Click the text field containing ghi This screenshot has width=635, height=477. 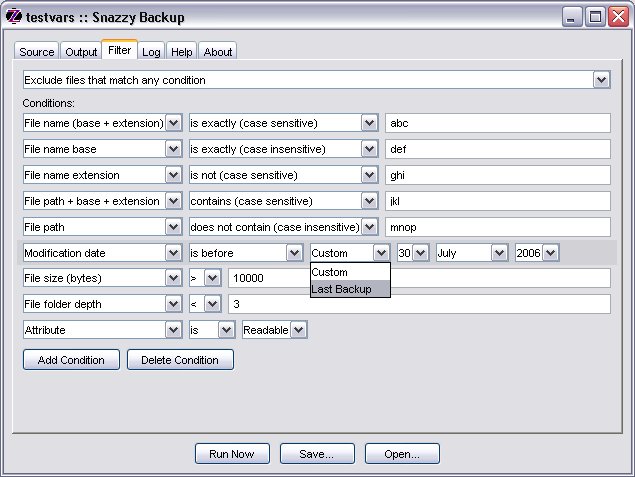498,175
